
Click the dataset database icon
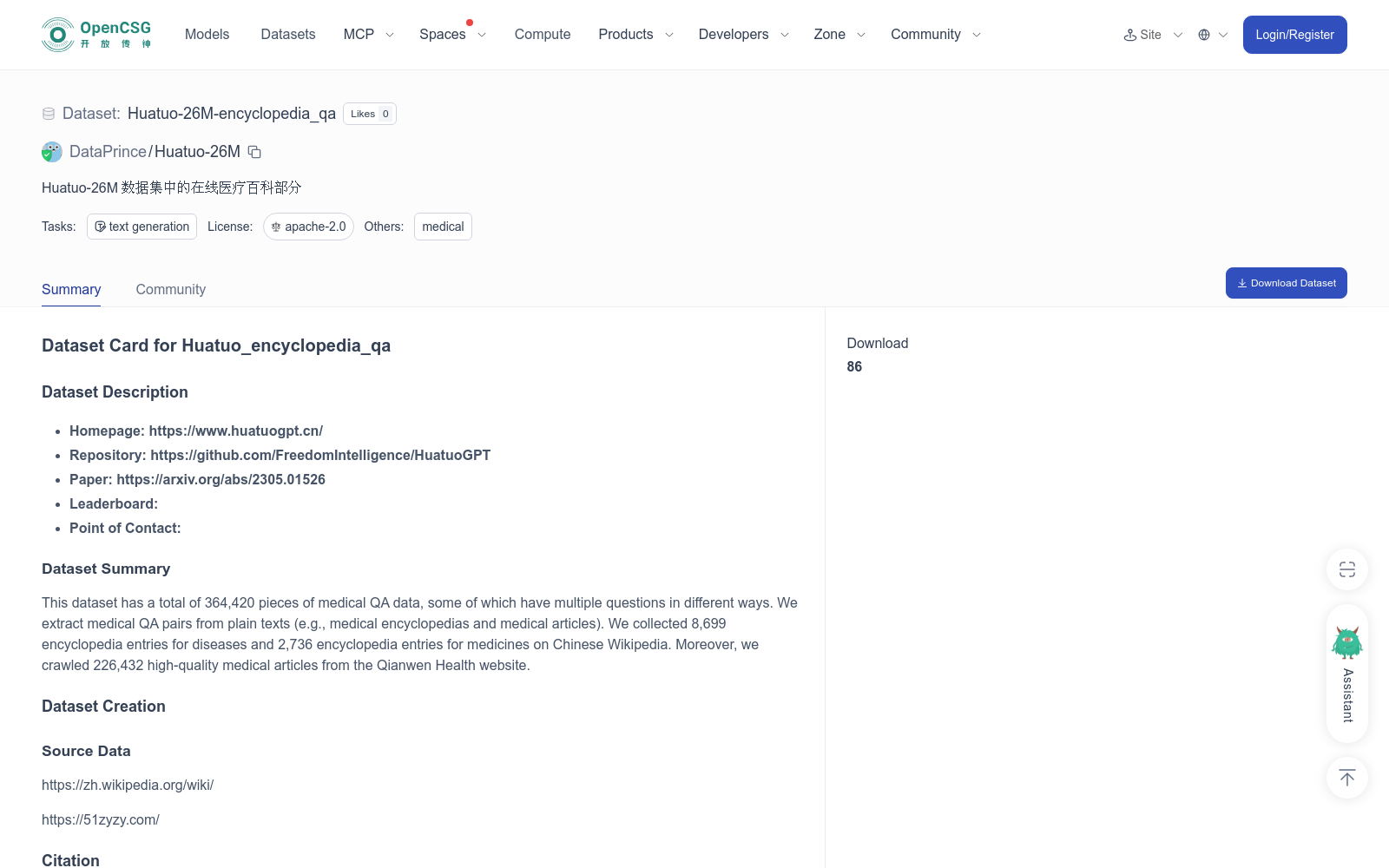[x=49, y=114]
